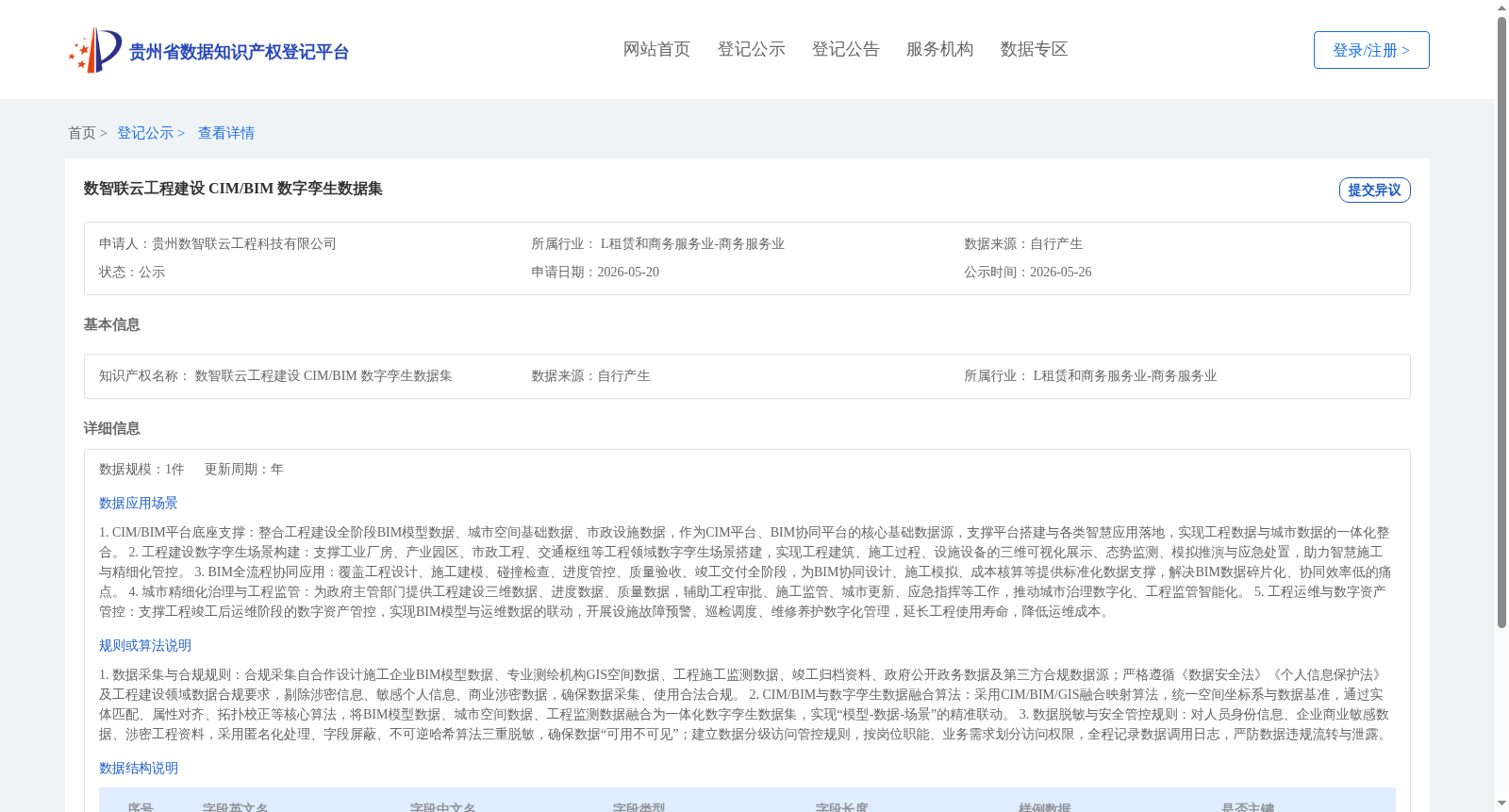This screenshot has height=812, width=1509.
Task: Click the 状态：公示 text
Action: point(132,272)
